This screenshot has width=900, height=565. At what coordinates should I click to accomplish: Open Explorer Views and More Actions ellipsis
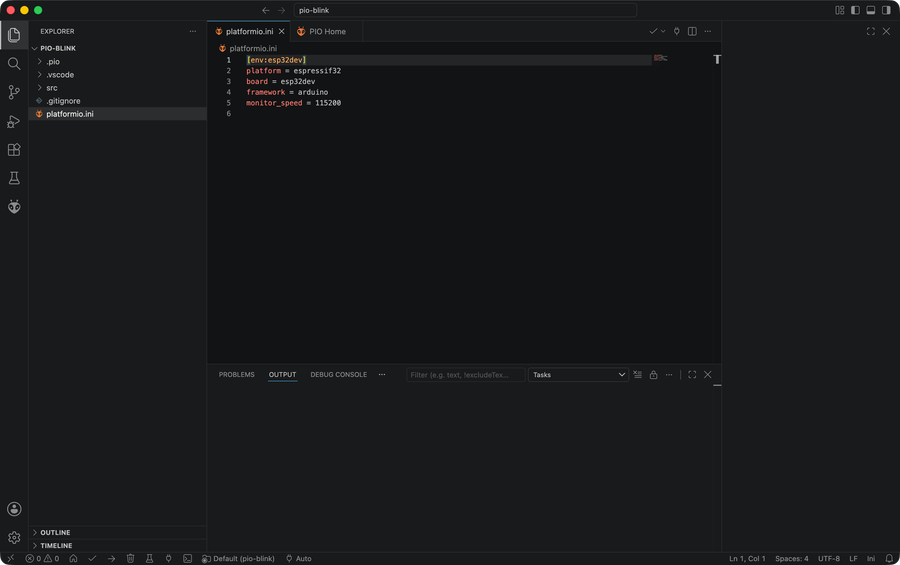click(x=193, y=31)
